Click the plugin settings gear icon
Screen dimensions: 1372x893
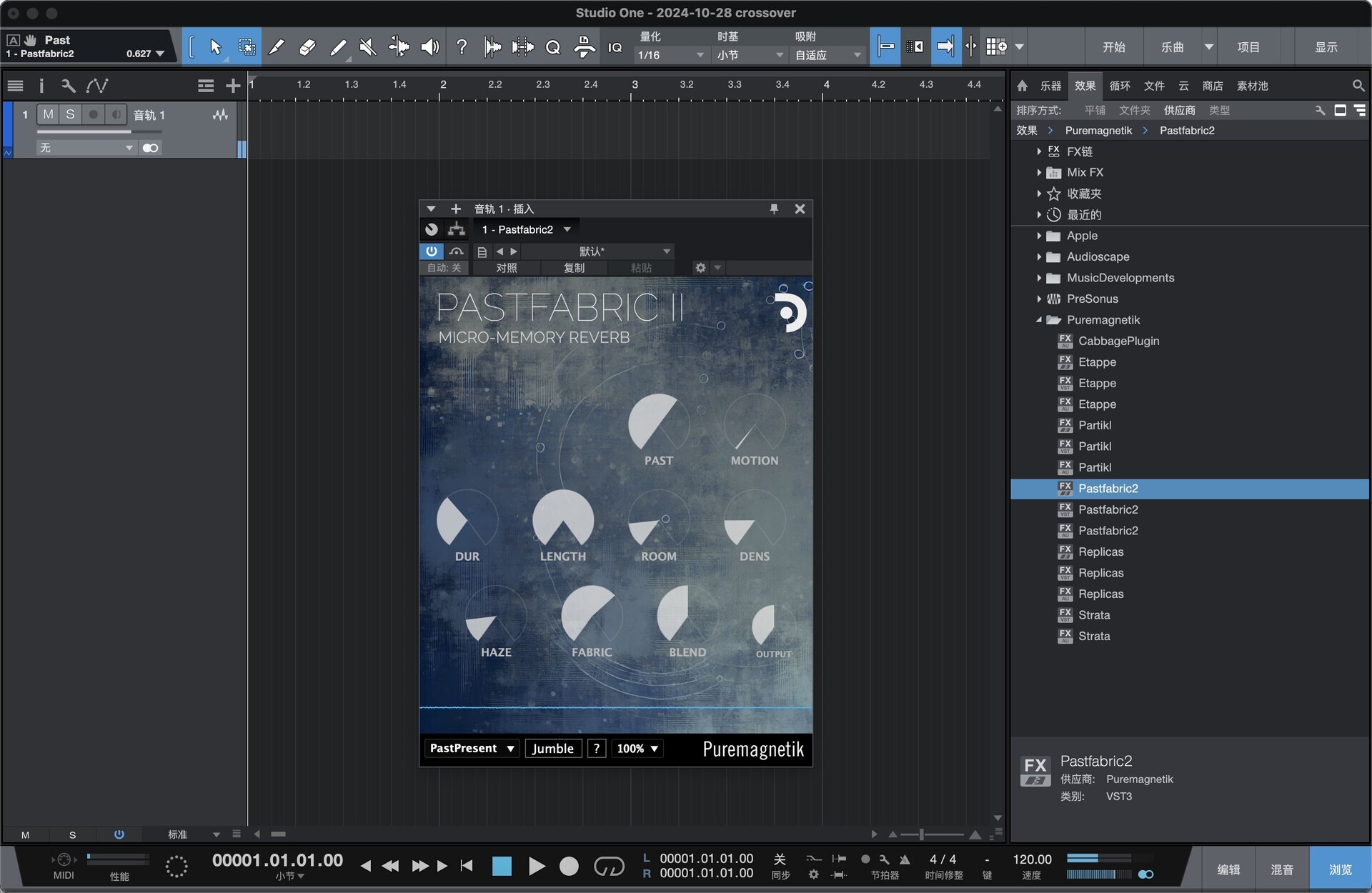(x=700, y=268)
